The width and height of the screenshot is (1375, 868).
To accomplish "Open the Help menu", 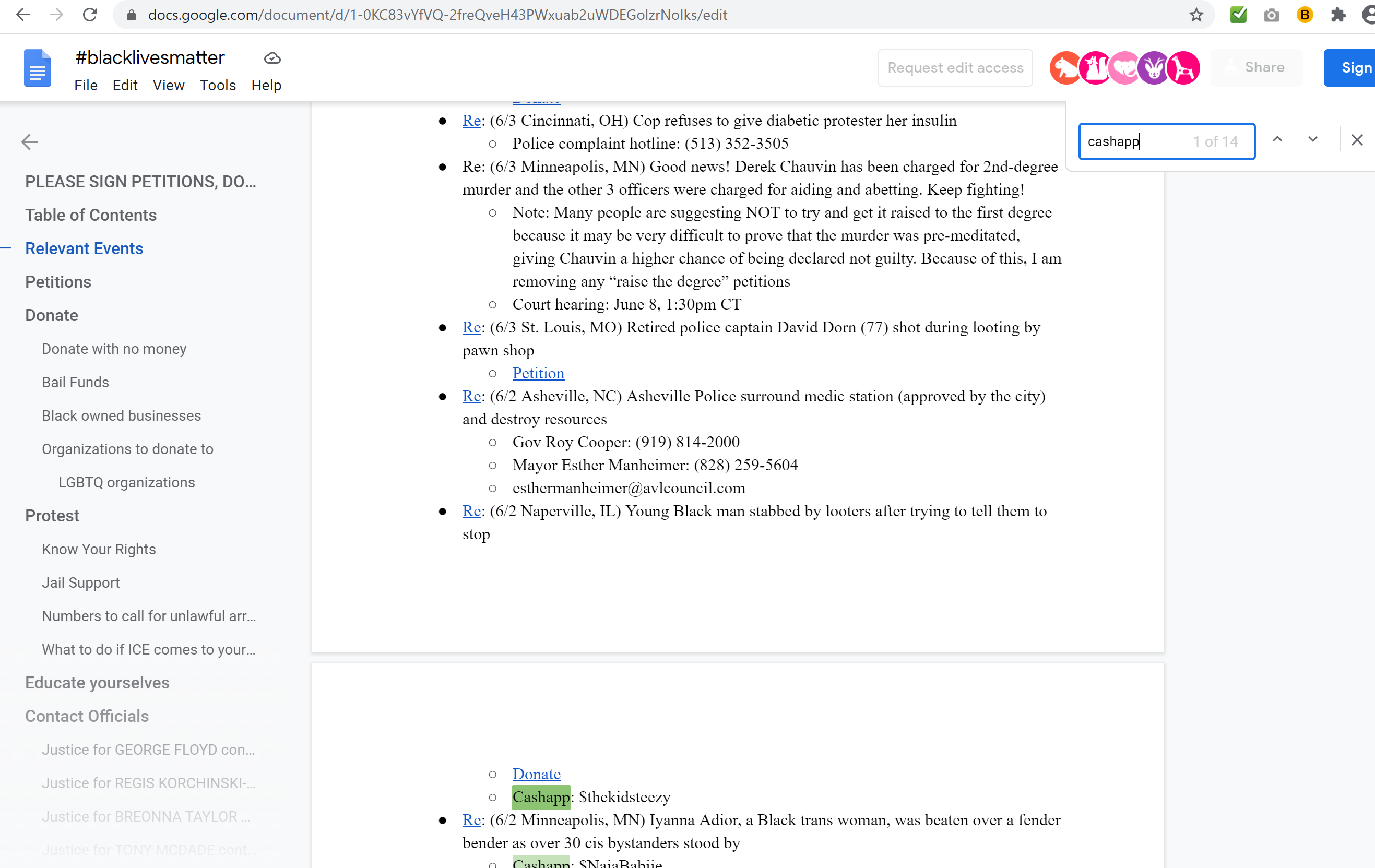I will (266, 85).
